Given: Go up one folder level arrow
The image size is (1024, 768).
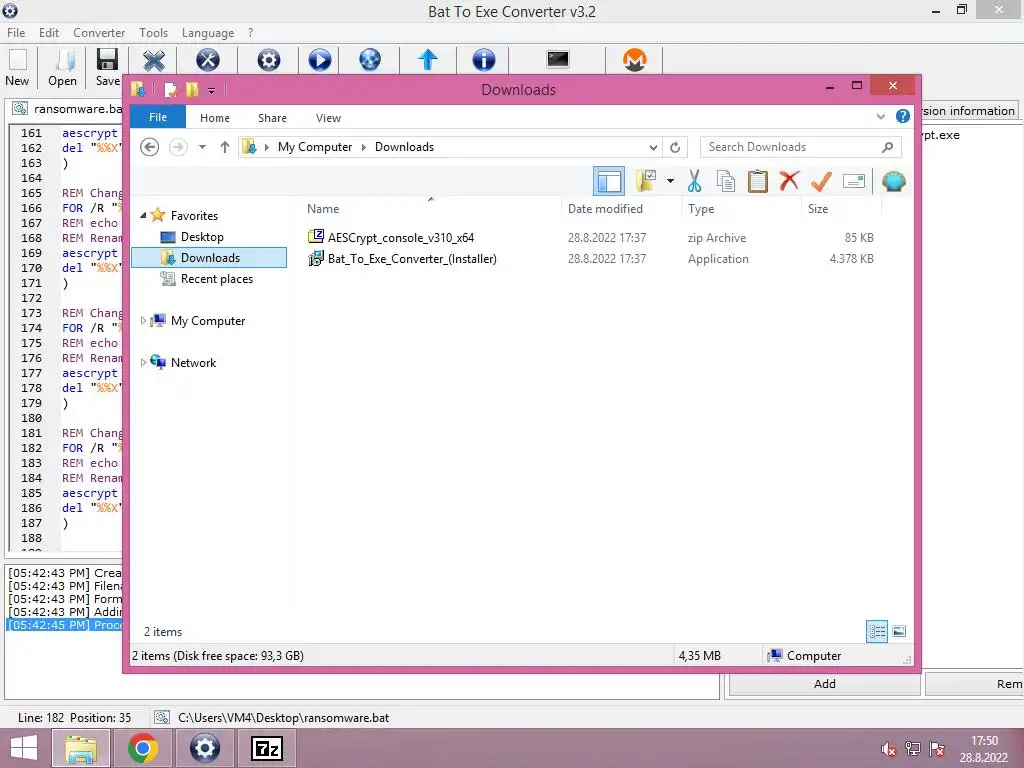Looking at the screenshot, I should [225, 147].
